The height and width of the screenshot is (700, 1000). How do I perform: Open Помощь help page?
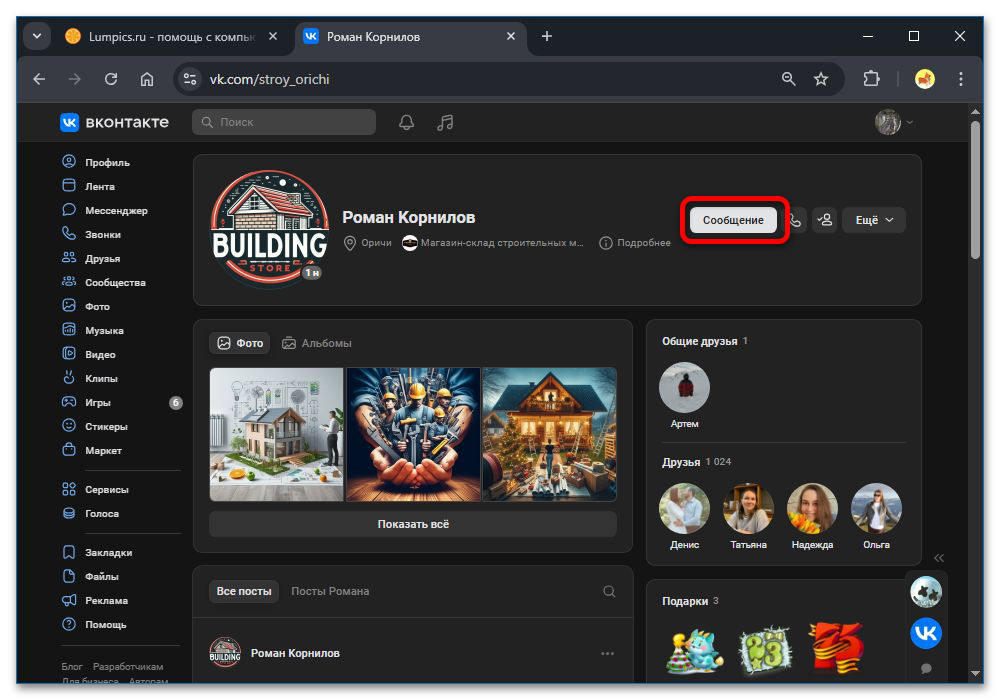tap(94, 624)
